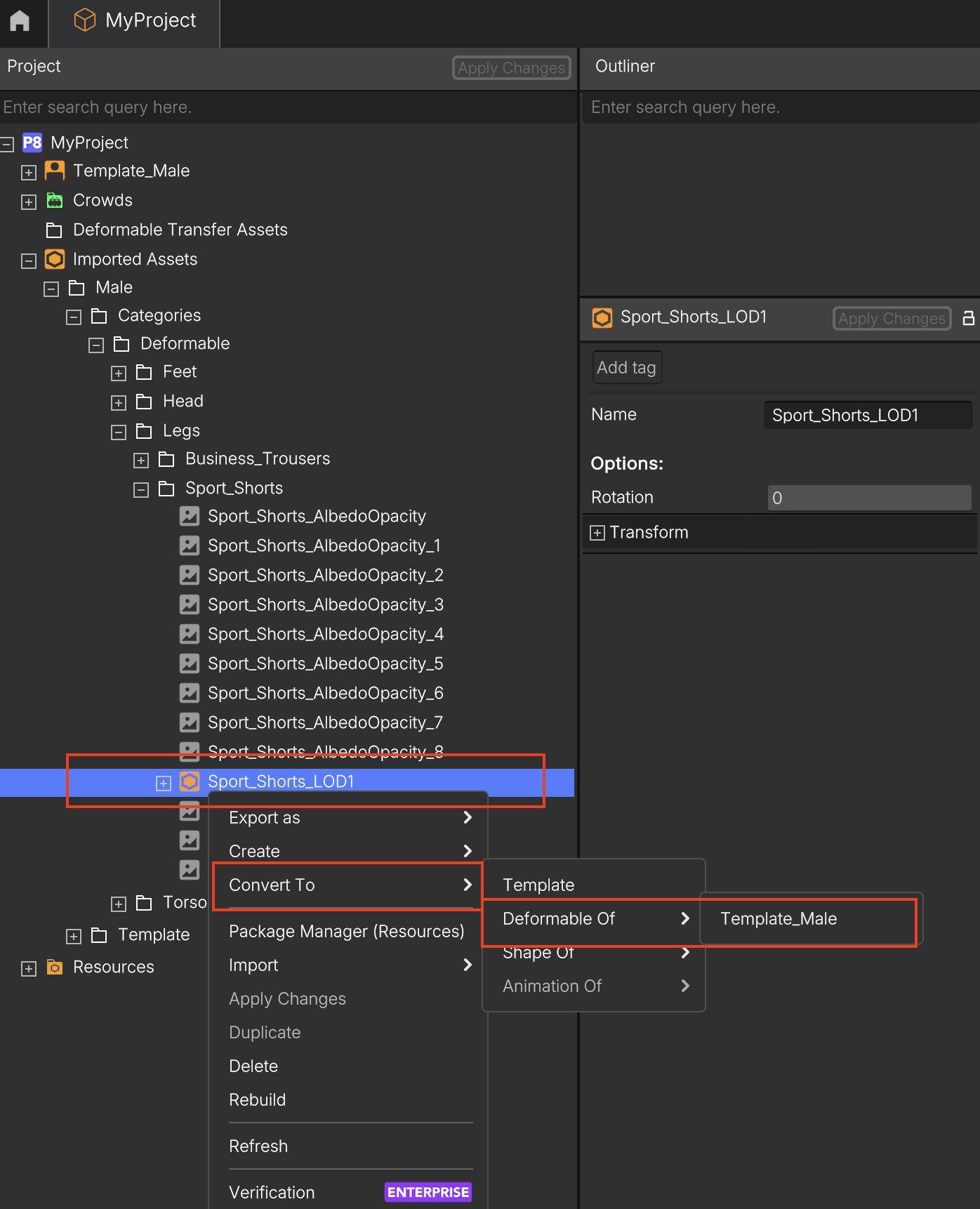The height and width of the screenshot is (1209, 980).
Task: Click the Torso folder icon
Action: [x=144, y=903]
